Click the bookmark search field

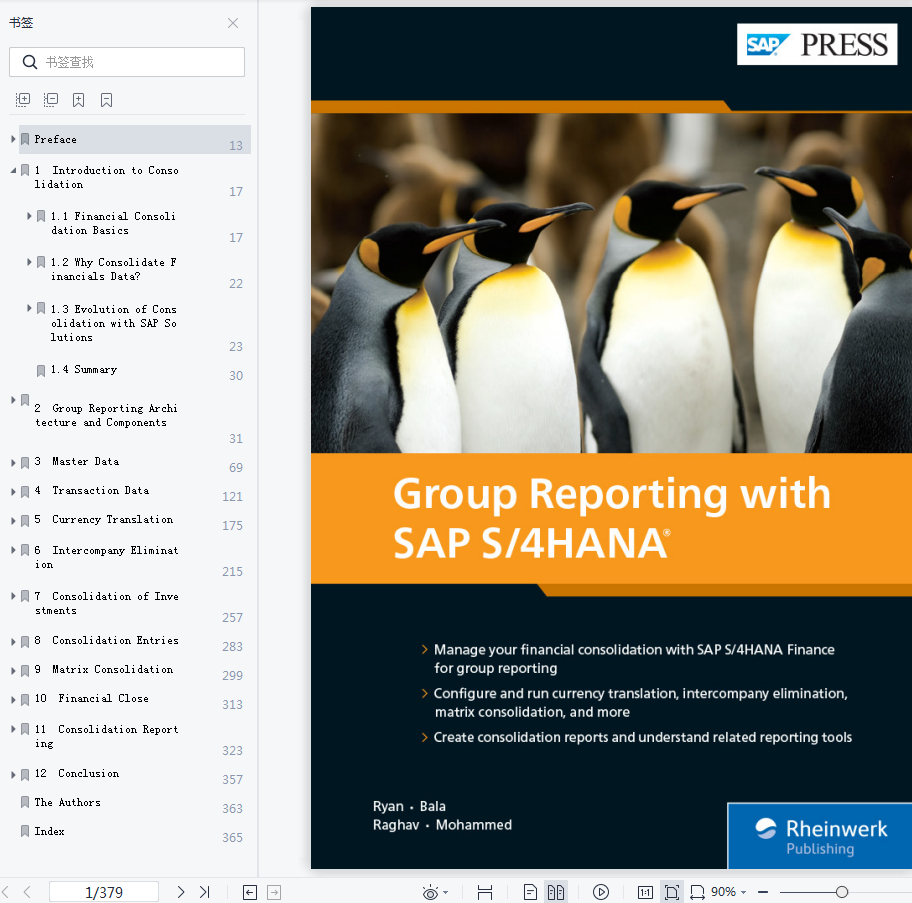(127, 62)
